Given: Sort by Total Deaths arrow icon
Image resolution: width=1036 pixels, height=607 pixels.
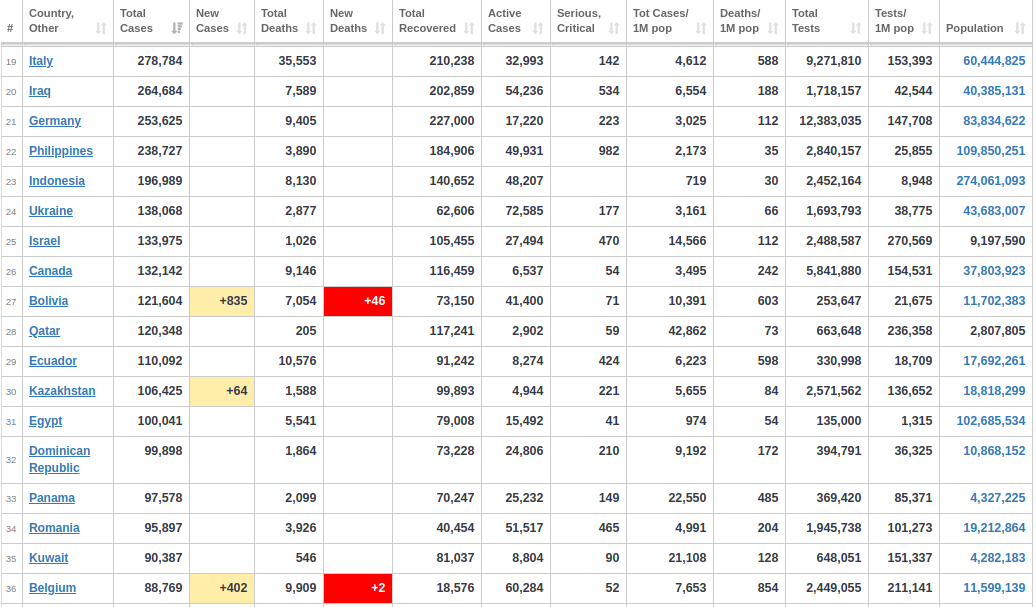Looking at the screenshot, I should pos(311,28).
